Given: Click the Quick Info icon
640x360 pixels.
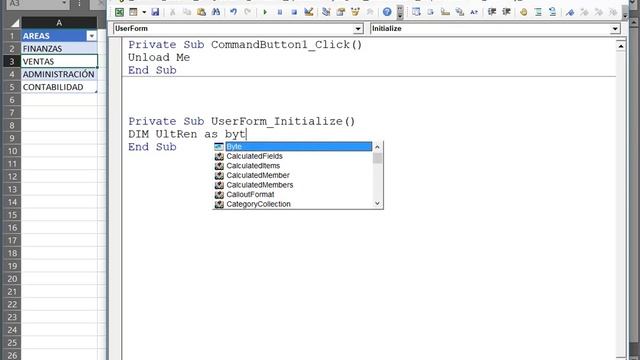Looking at the screenshot, I should tap(445, 12).
